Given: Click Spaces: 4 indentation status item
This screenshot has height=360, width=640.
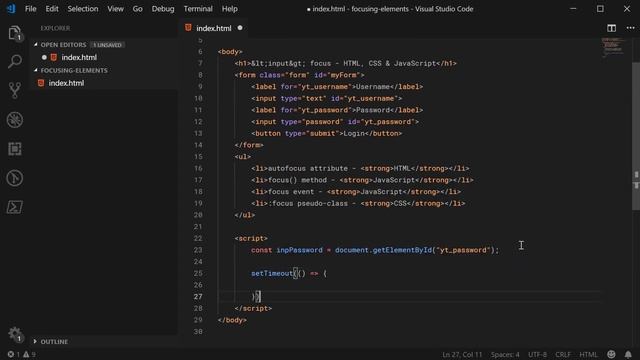Looking at the screenshot, I should [505, 354].
